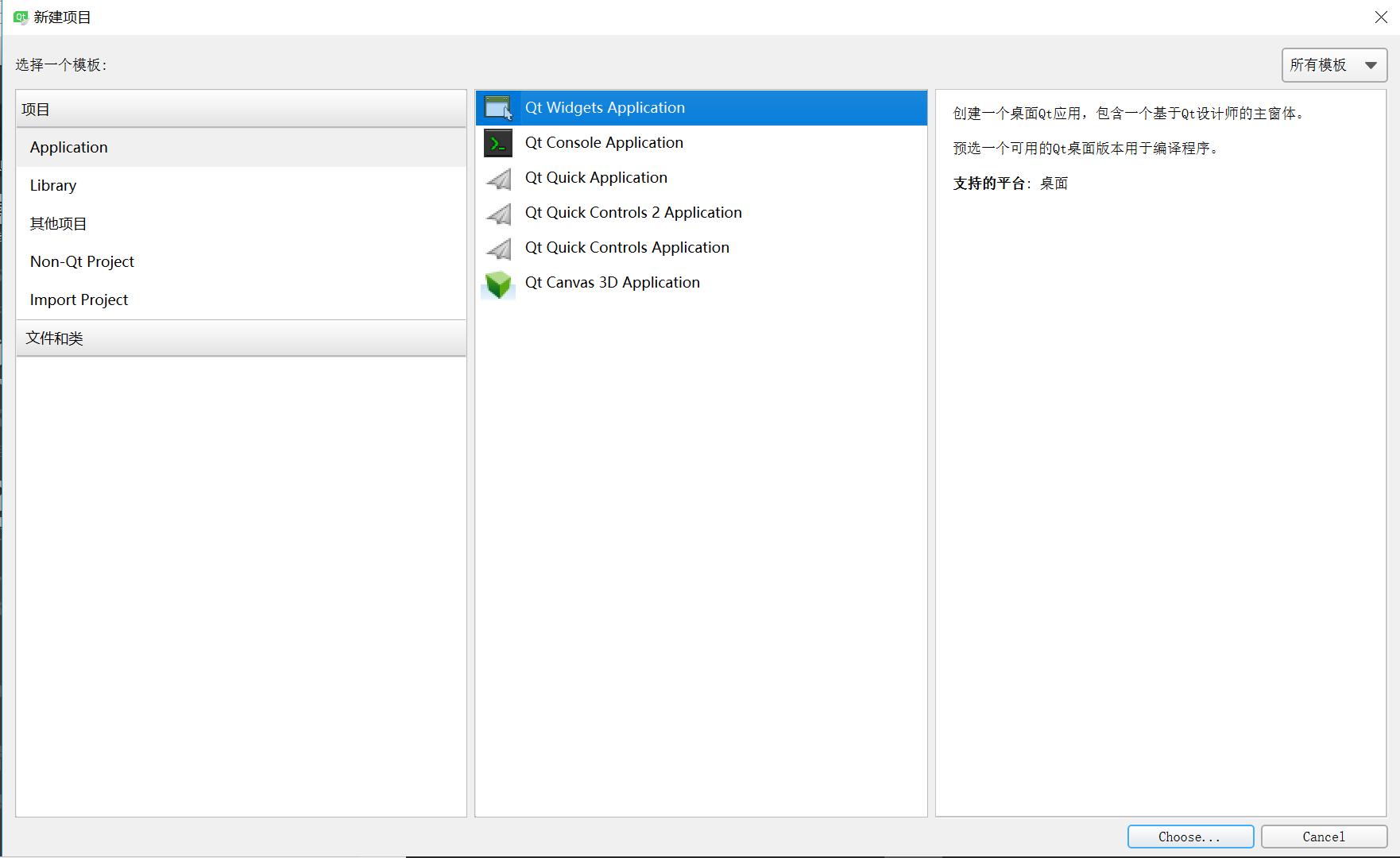Image resolution: width=1400 pixels, height=858 pixels.
Task: Click the Qt Creator logo in title bar
Action: pos(21,17)
